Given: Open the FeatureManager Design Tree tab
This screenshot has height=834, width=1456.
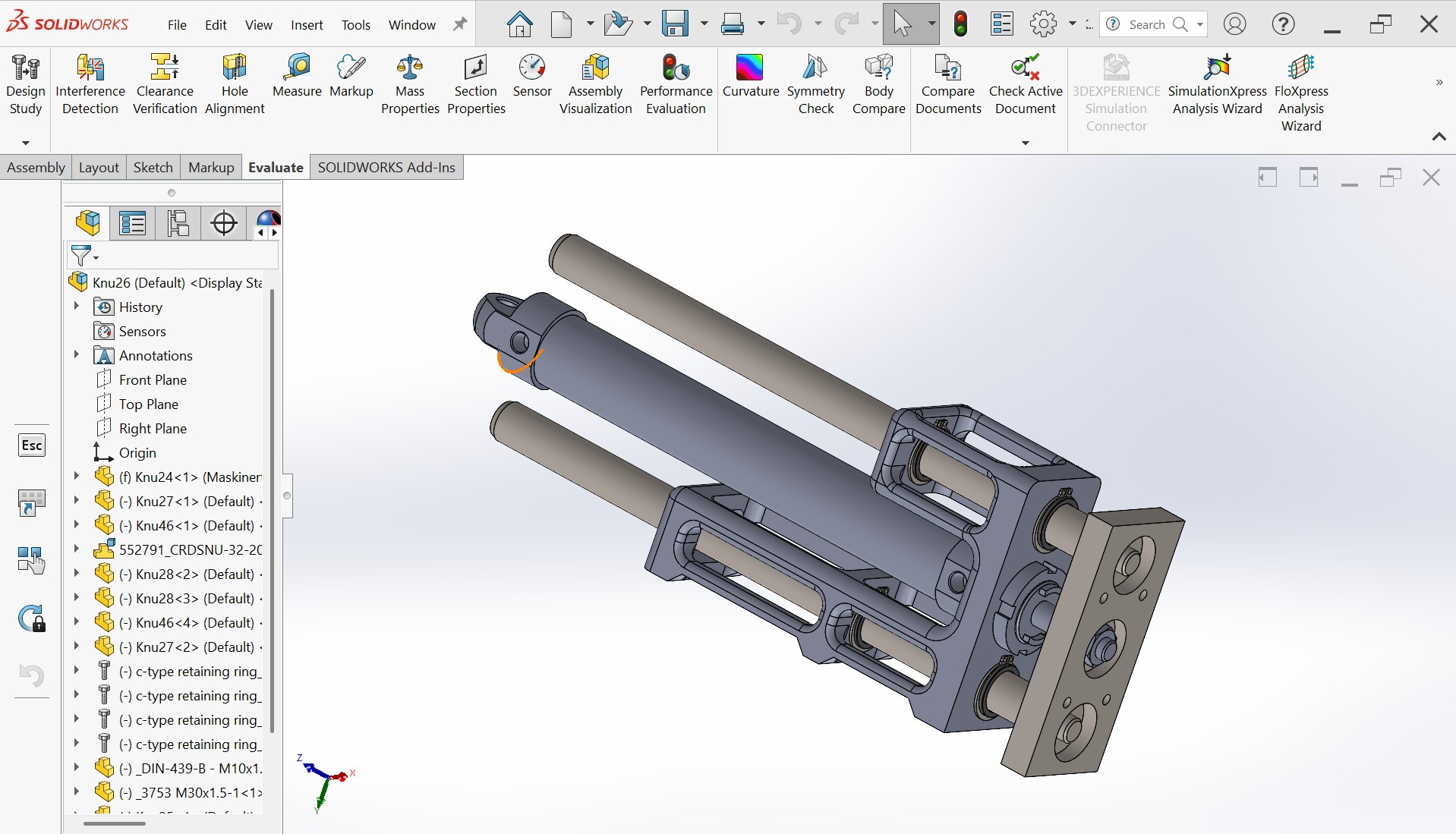Looking at the screenshot, I should [x=88, y=223].
